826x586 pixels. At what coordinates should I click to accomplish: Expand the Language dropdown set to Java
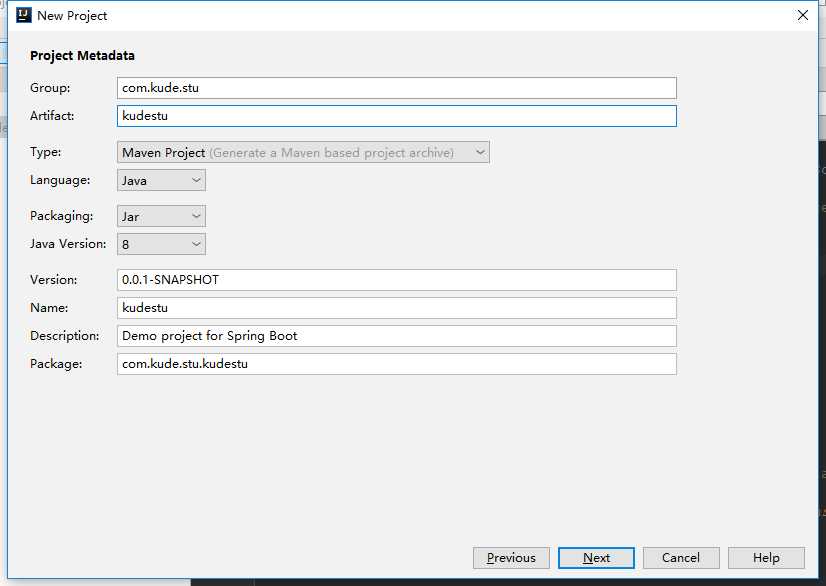162,180
